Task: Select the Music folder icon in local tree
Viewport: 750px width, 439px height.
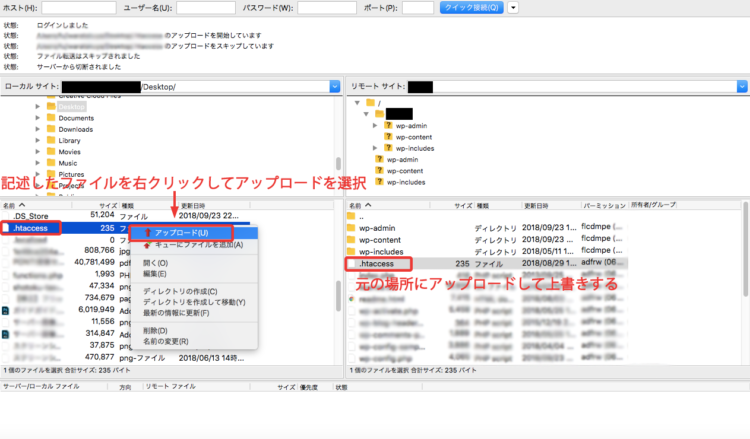Action: [51, 163]
